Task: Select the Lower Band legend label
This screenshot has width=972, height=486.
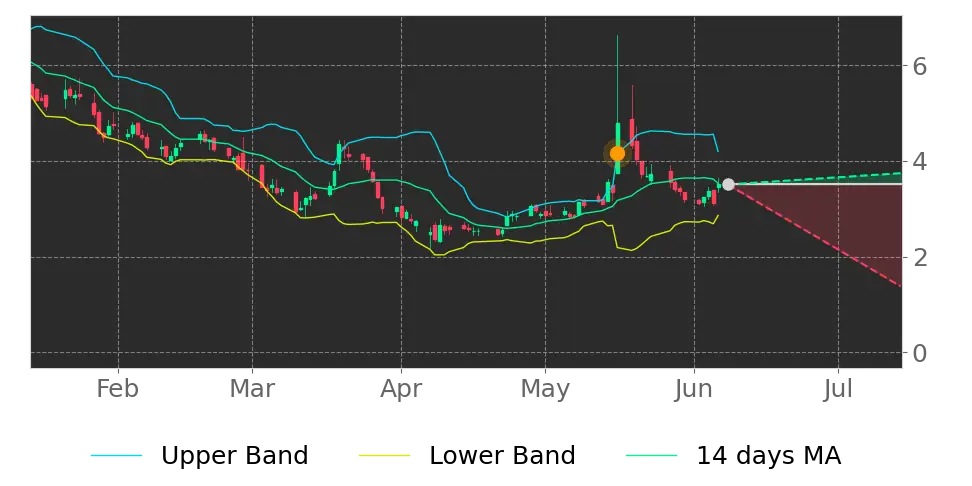Action: 502,456
